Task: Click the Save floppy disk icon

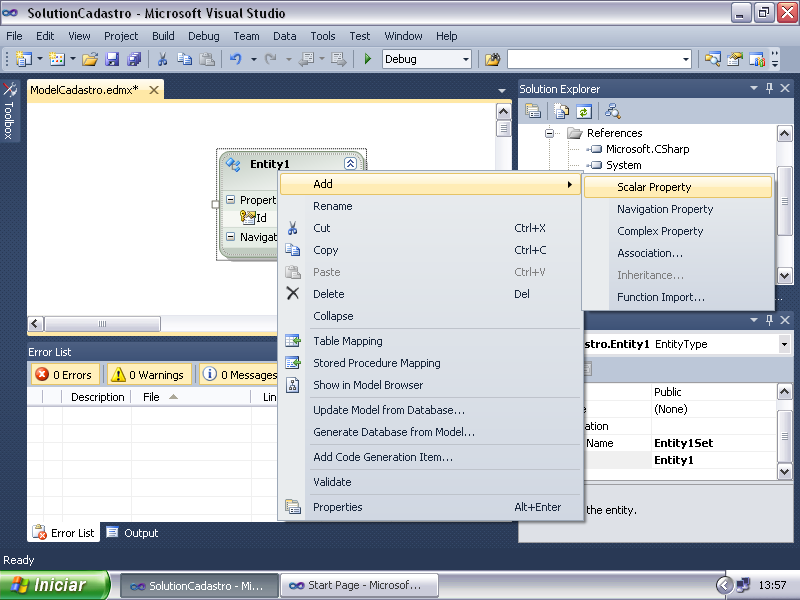Action: [112, 59]
